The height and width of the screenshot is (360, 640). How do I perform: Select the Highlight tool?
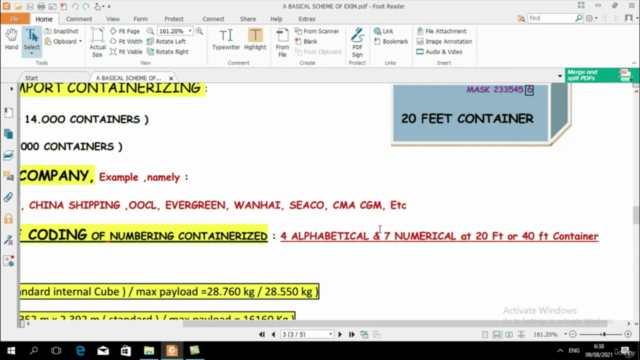pyautogui.click(x=255, y=40)
